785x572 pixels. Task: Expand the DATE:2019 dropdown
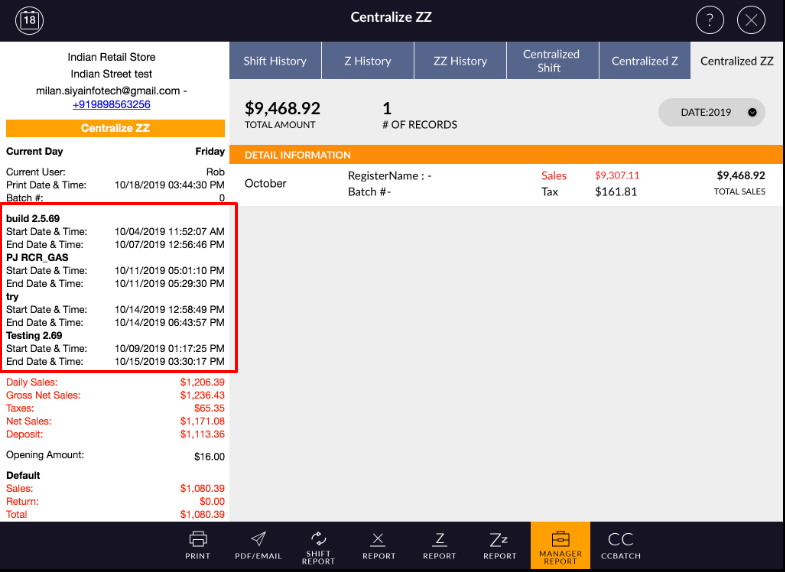[711, 112]
